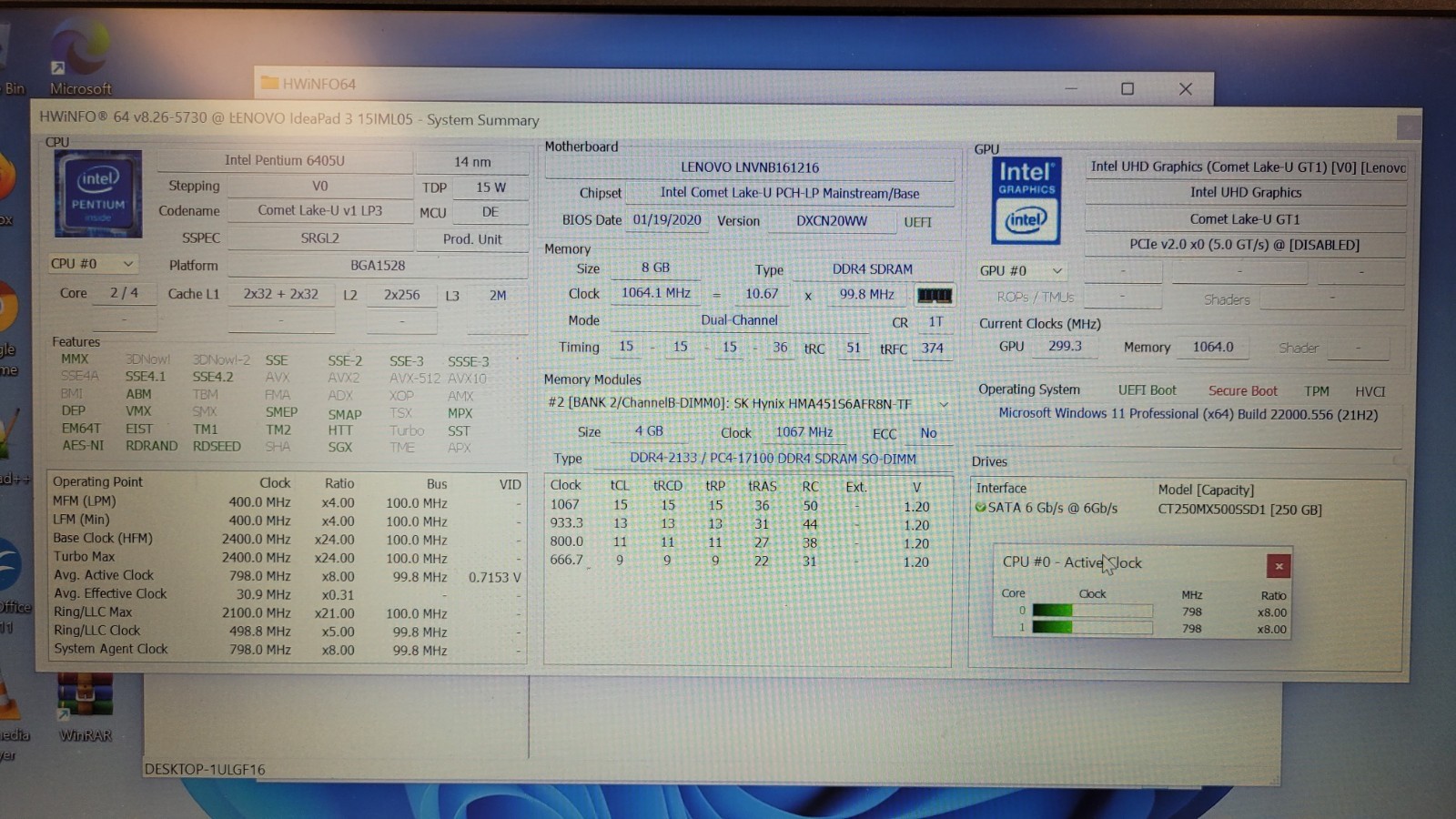1456x819 pixels.
Task: Click the HWiNFO64 folder icon in title bar
Action: [x=269, y=84]
